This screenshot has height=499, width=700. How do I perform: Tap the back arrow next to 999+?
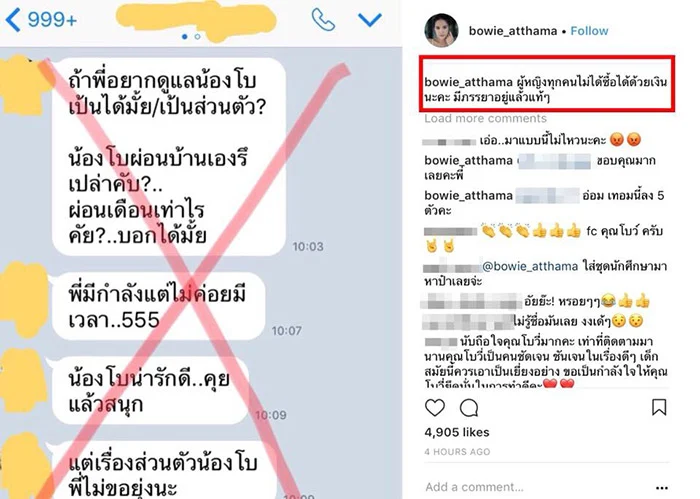point(13,20)
